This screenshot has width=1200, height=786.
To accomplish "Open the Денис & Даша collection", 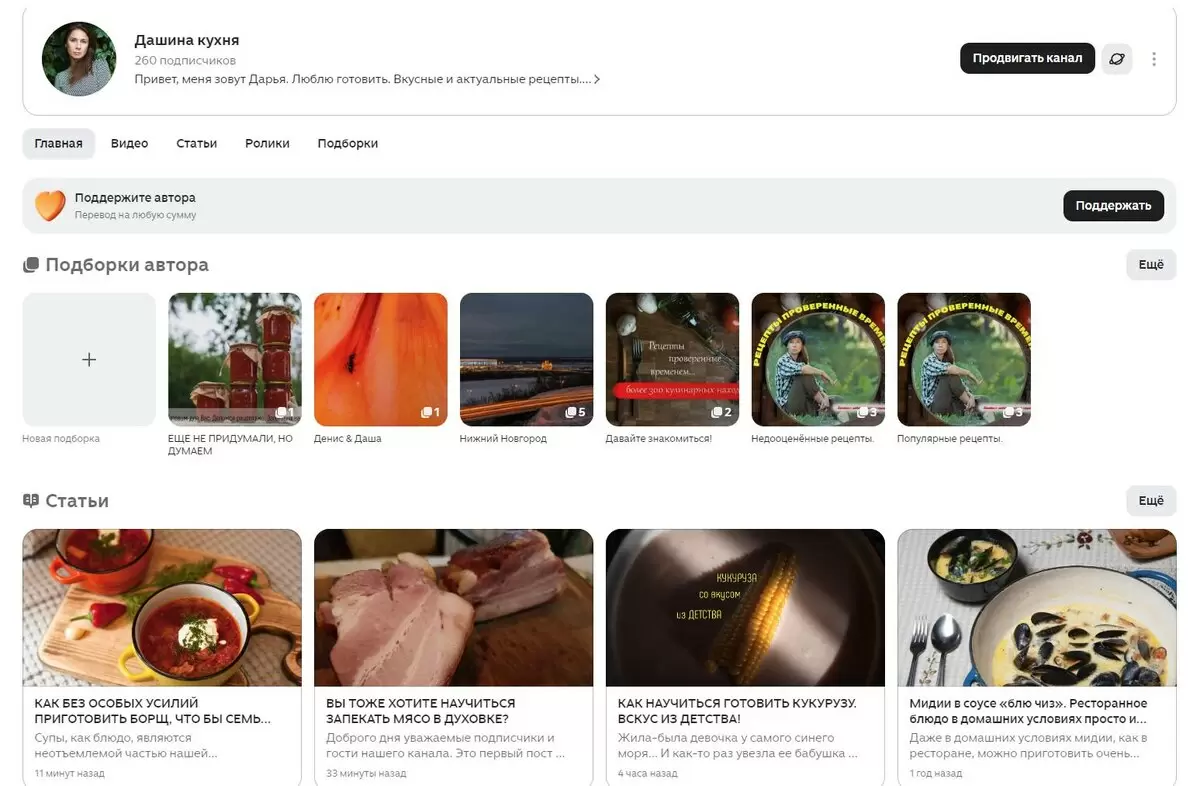I will (380, 360).
